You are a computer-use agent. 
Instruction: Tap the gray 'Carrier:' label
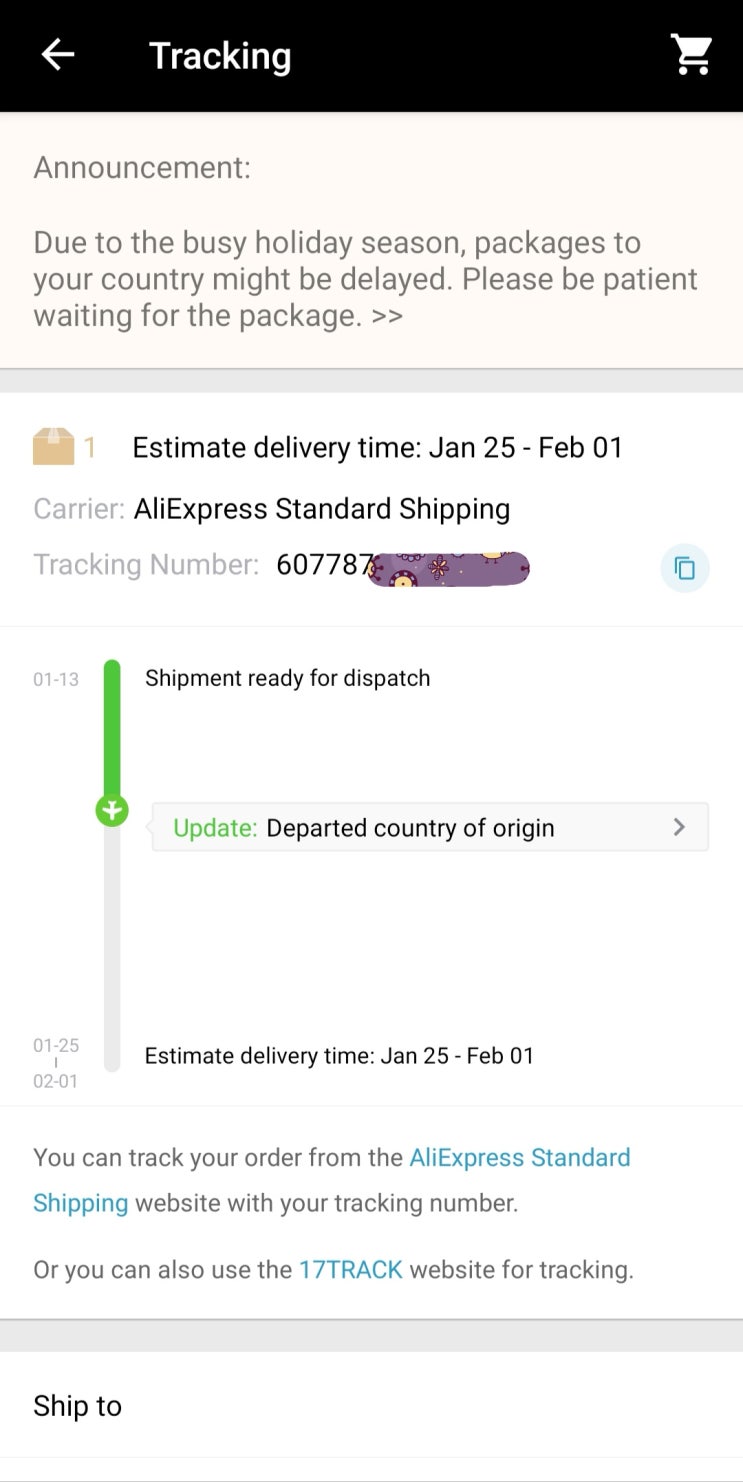[79, 509]
